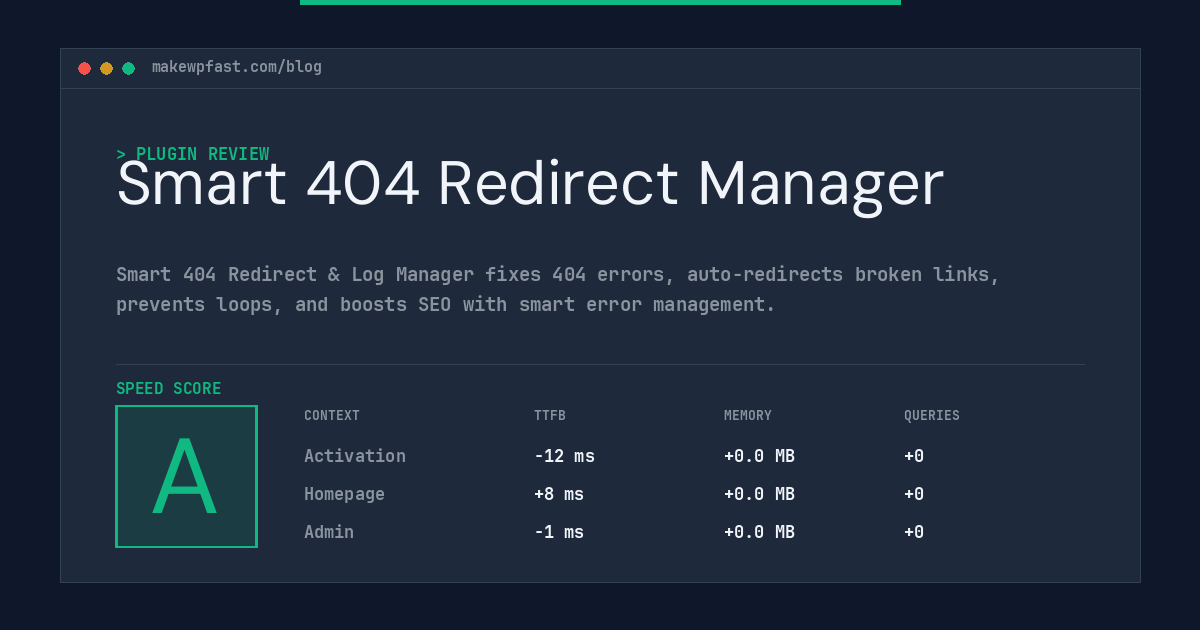
Task: Click the +8 ms TTFB value
Action: [x=559, y=494]
